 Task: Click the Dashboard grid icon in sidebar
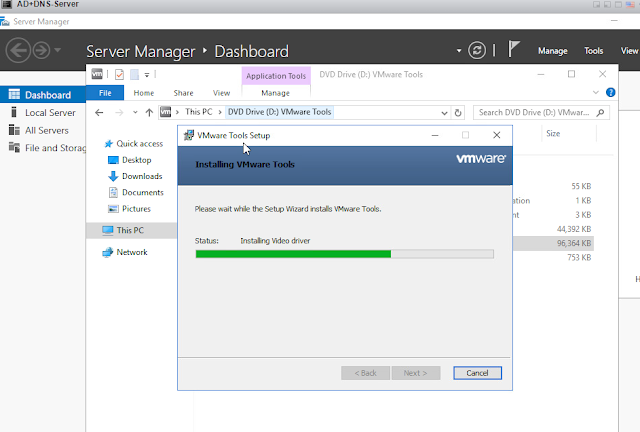pyautogui.click(x=14, y=94)
